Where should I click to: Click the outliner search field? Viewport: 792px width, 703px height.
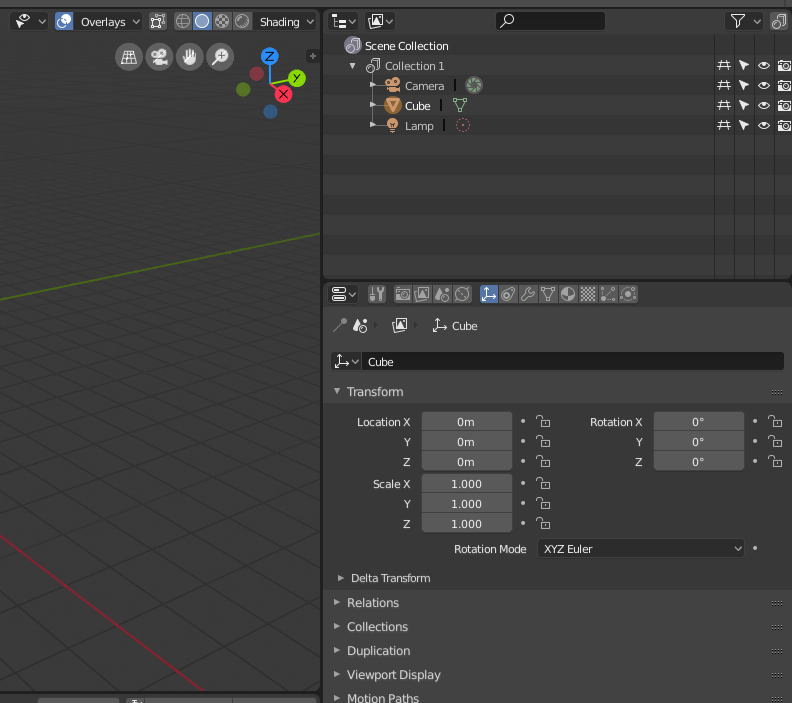[551, 21]
